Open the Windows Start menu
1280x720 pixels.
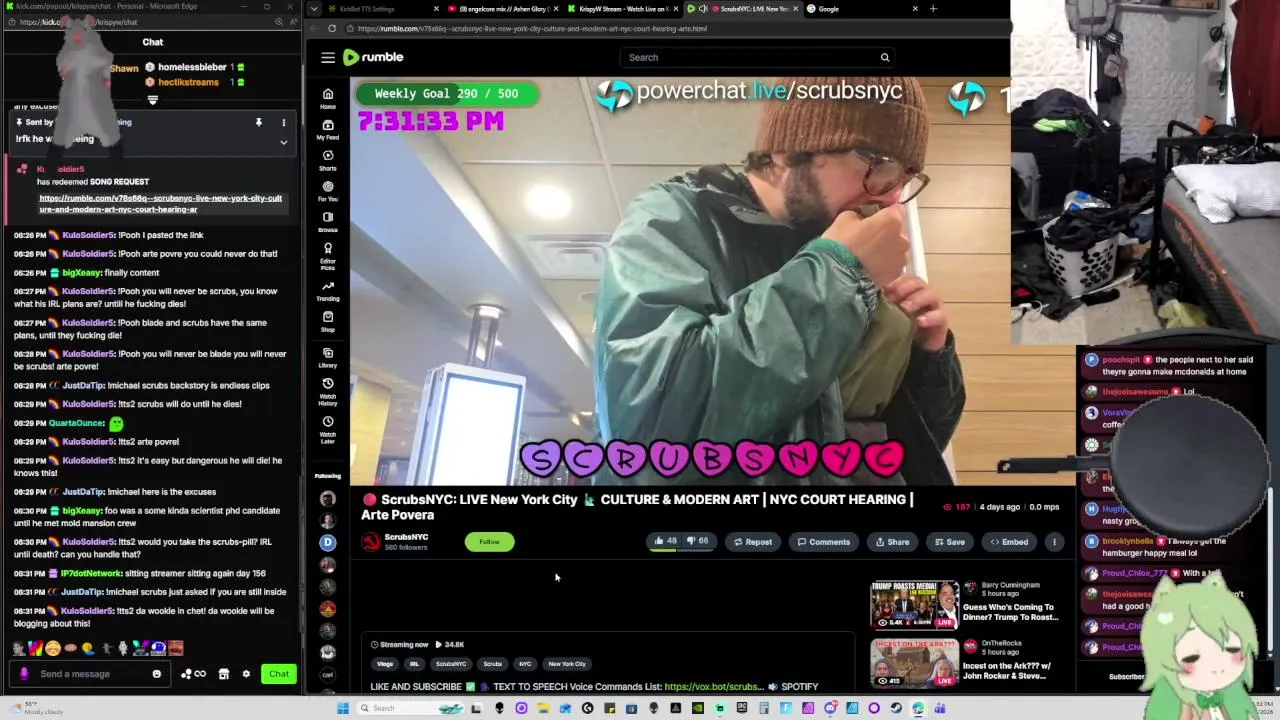[x=343, y=708]
